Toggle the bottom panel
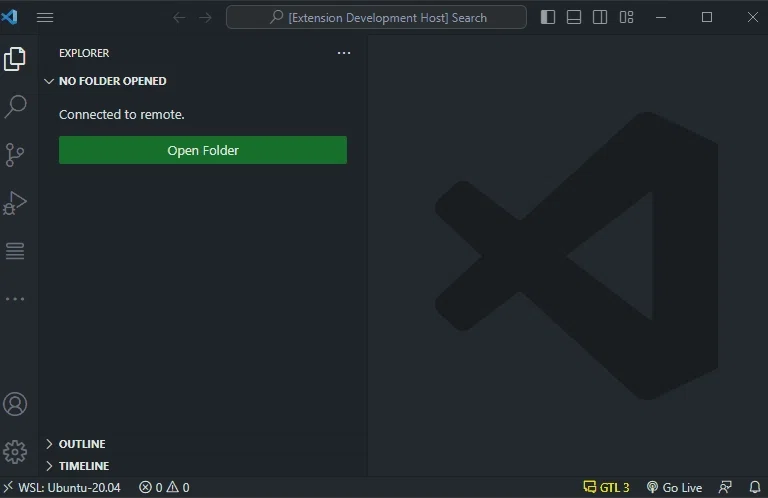Image resolution: width=768 pixels, height=498 pixels. pos(574,17)
